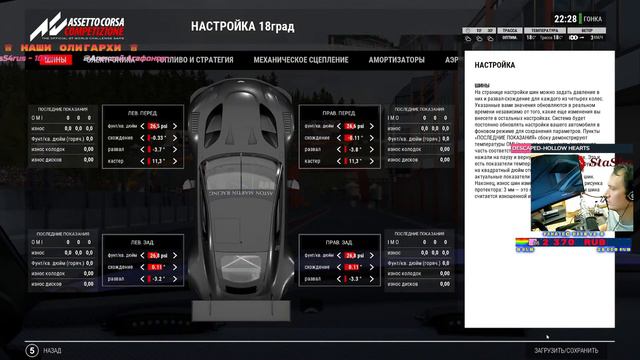
Task: Click the ВЕТЕР header
Action: 587,31
